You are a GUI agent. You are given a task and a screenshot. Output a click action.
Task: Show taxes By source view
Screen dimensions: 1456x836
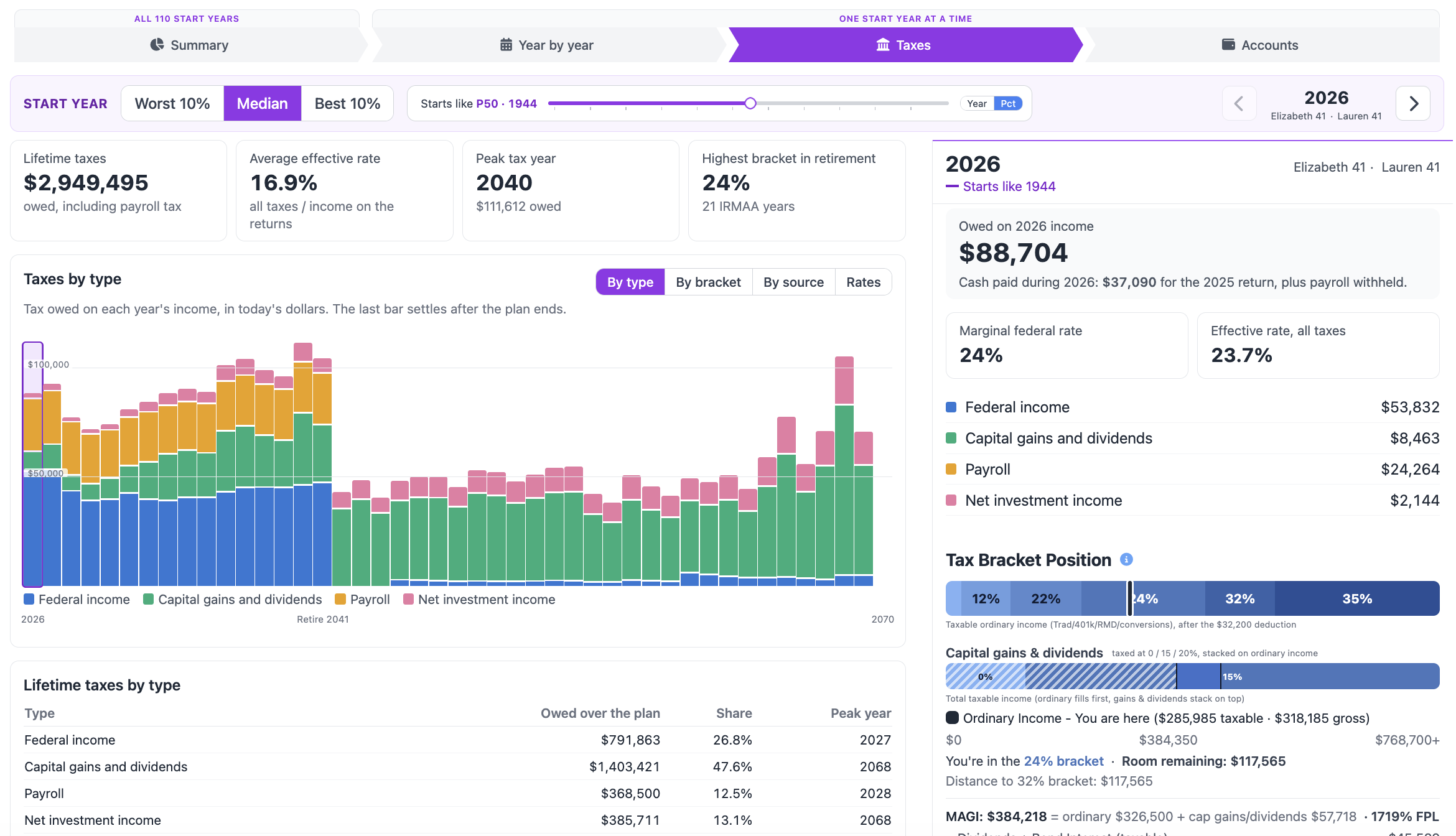[793, 282]
